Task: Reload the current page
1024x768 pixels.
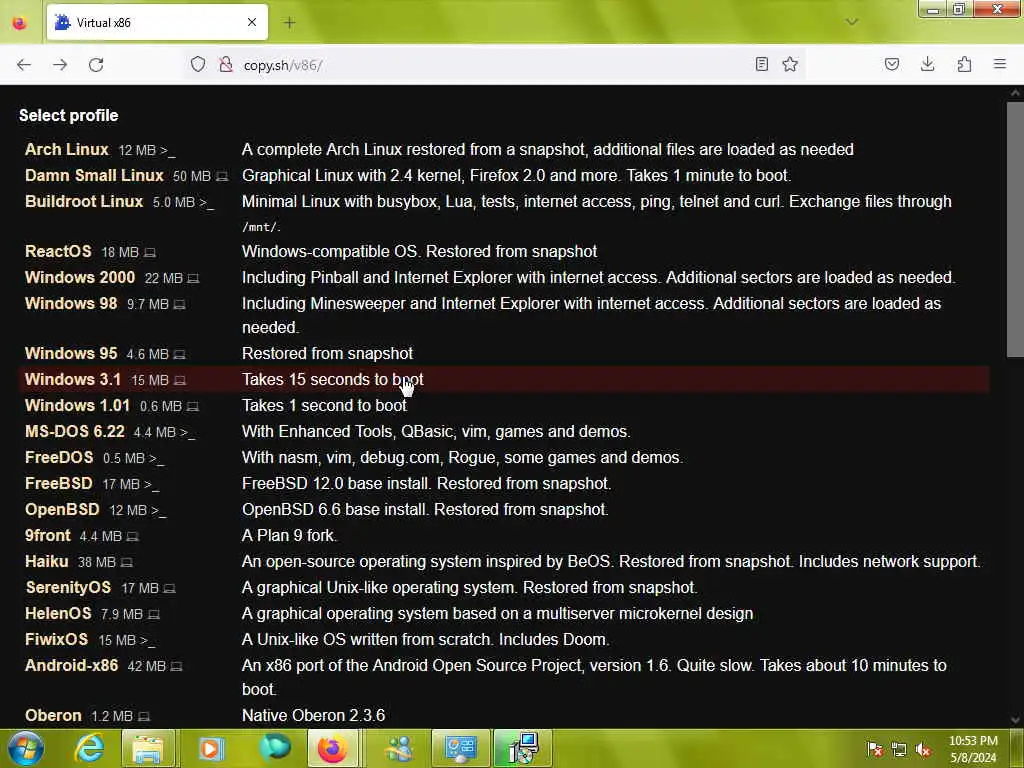Action: (x=96, y=65)
